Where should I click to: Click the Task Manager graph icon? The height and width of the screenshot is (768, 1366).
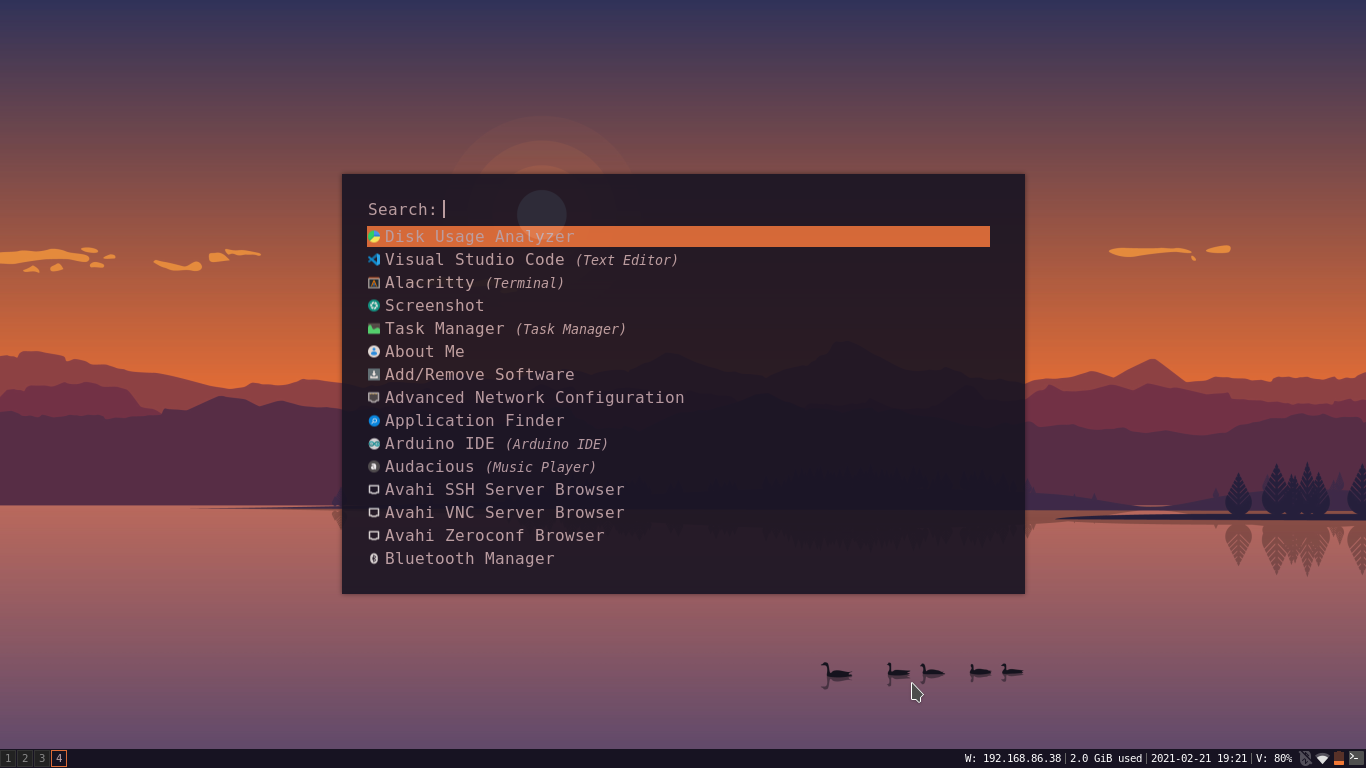pos(374,329)
